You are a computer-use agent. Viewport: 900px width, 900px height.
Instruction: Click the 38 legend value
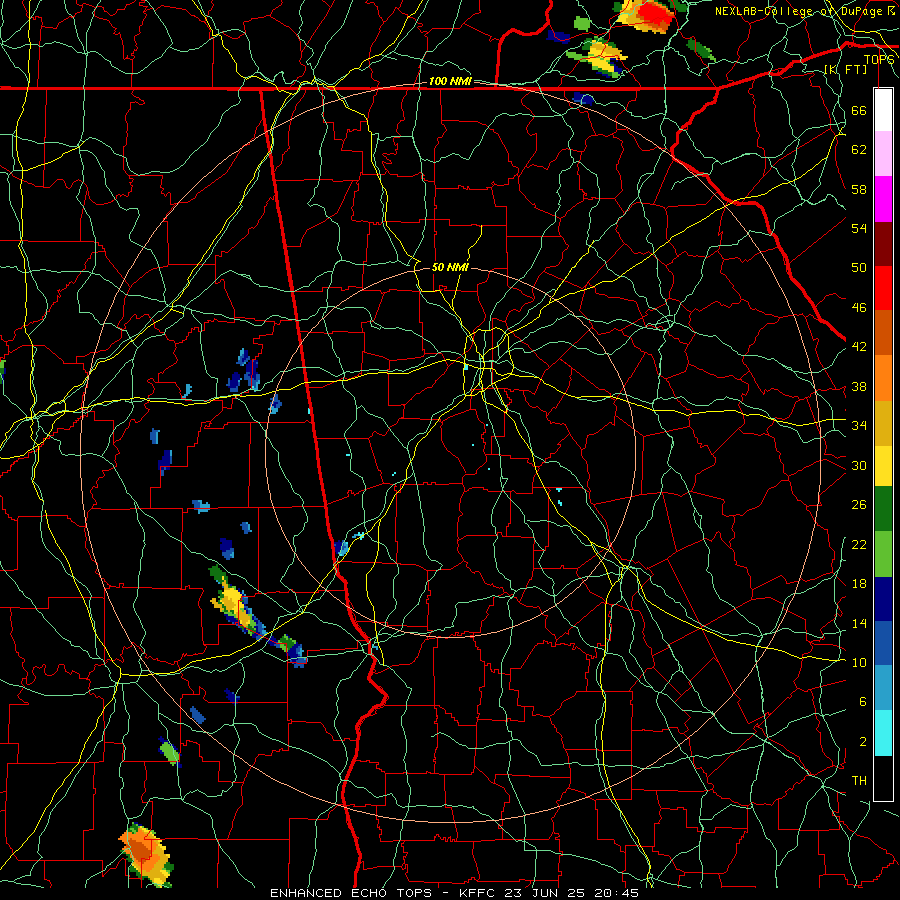tap(859, 386)
